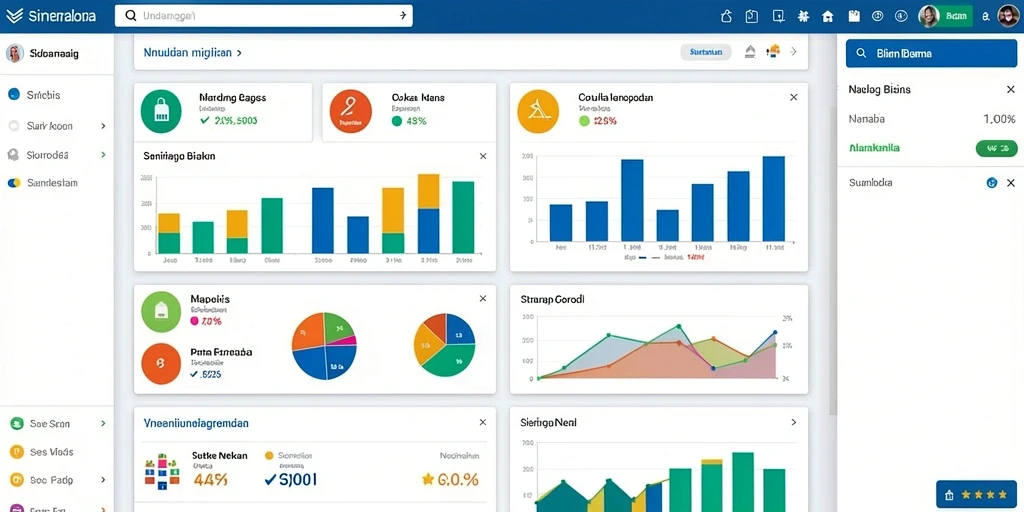Select the Sarlv koon radio option
The image size is (1024, 512).
coord(14,126)
